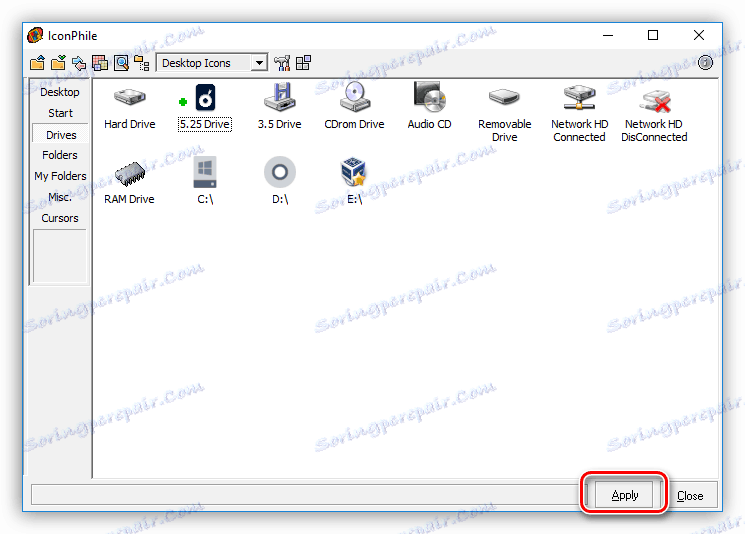745x534 pixels.
Task: Click the "Hard Drive" label text
Action: 130,124
